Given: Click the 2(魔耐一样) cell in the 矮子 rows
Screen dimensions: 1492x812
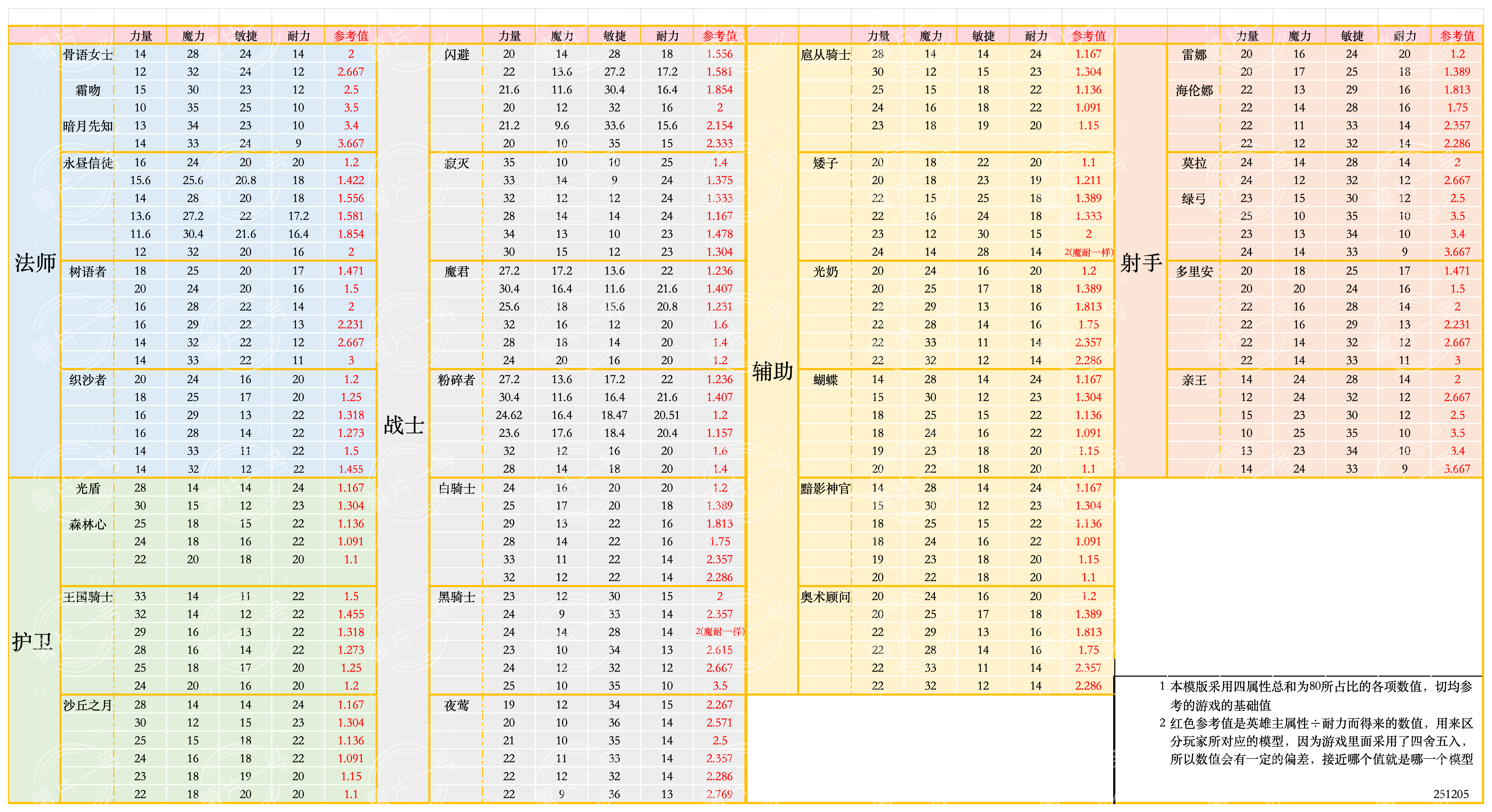Looking at the screenshot, I should tap(1088, 252).
